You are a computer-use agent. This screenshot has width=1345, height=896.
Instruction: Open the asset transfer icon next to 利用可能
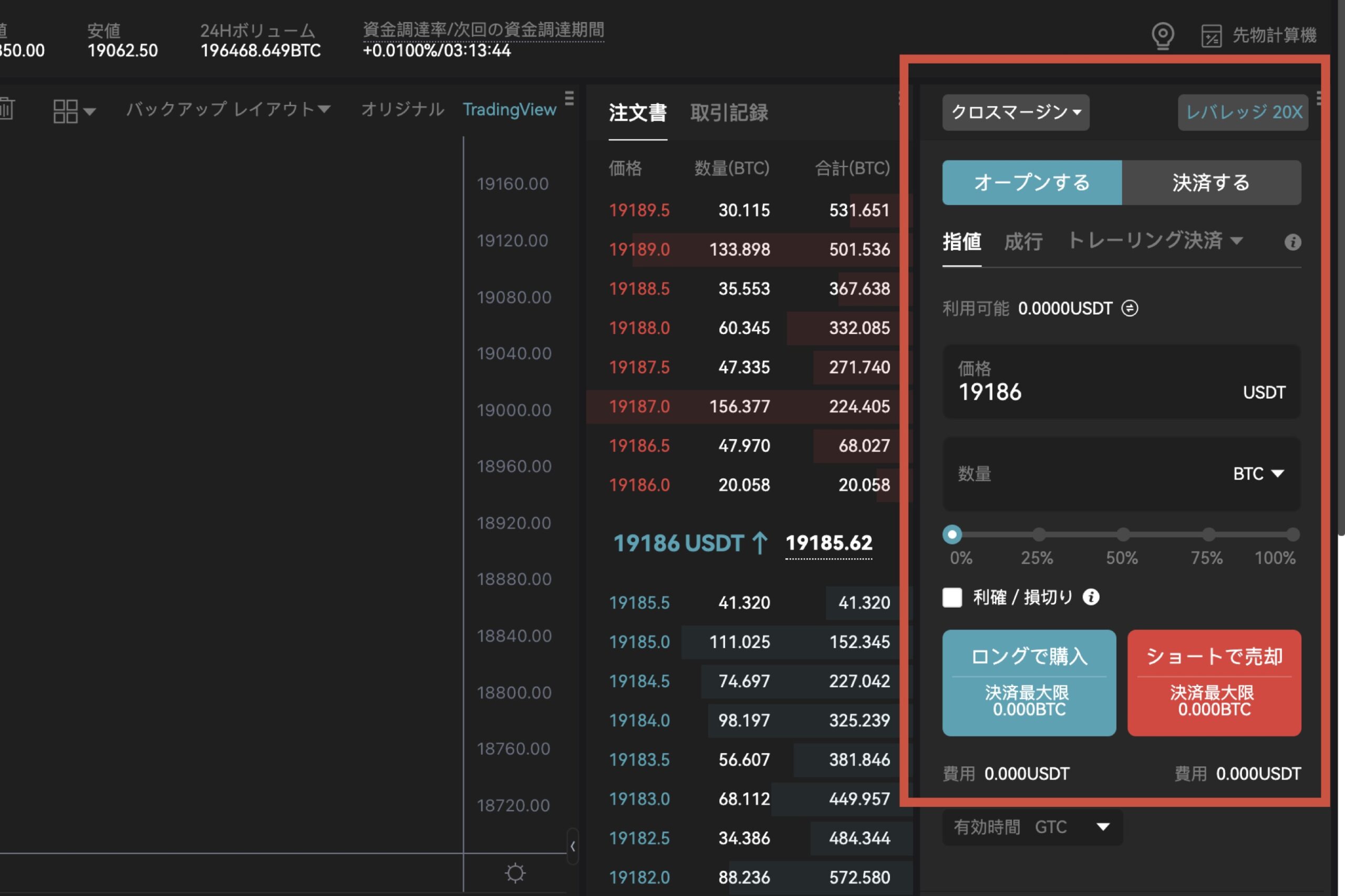[x=1131, y=308]
